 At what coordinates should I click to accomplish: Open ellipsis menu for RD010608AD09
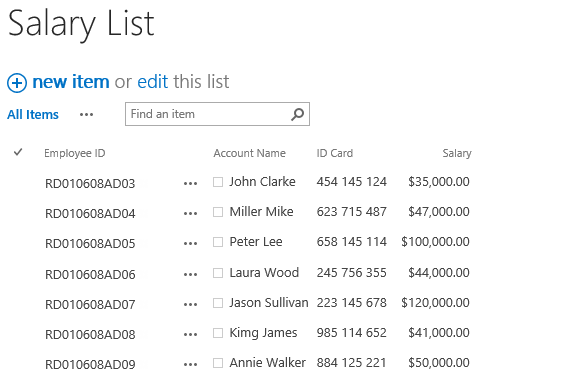(190, 364)
